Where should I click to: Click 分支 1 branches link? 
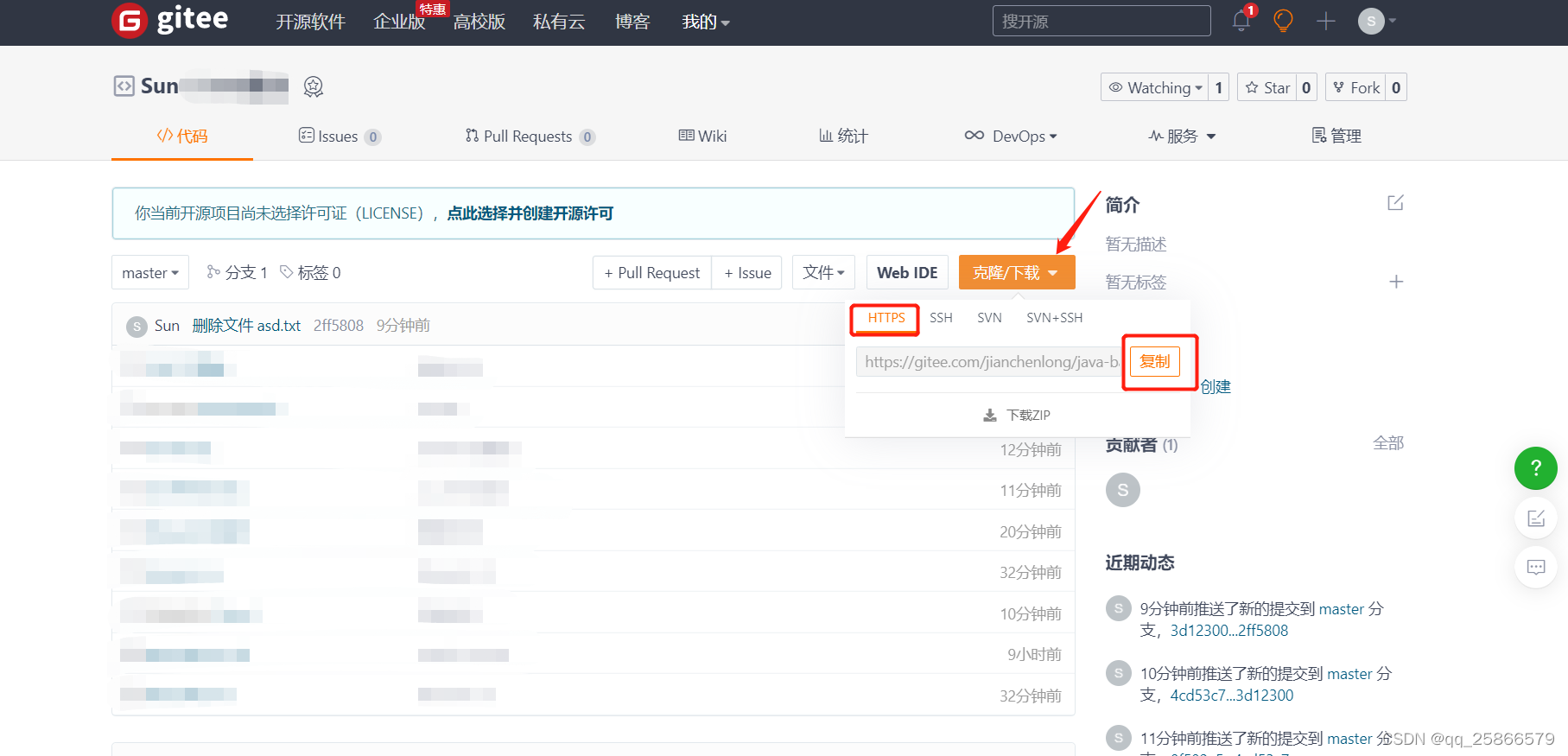pyautogui.click(x=237, y=273)
